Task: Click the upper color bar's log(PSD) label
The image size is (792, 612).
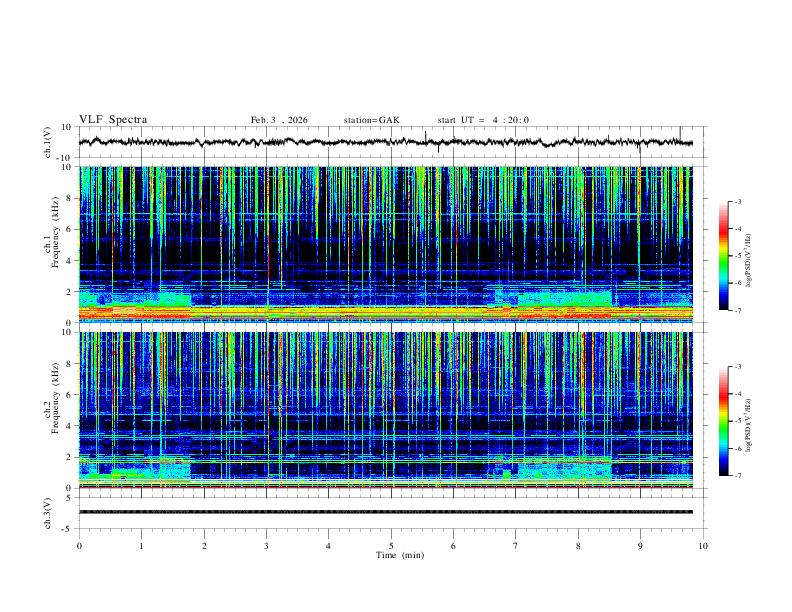Action: point(749,260)
